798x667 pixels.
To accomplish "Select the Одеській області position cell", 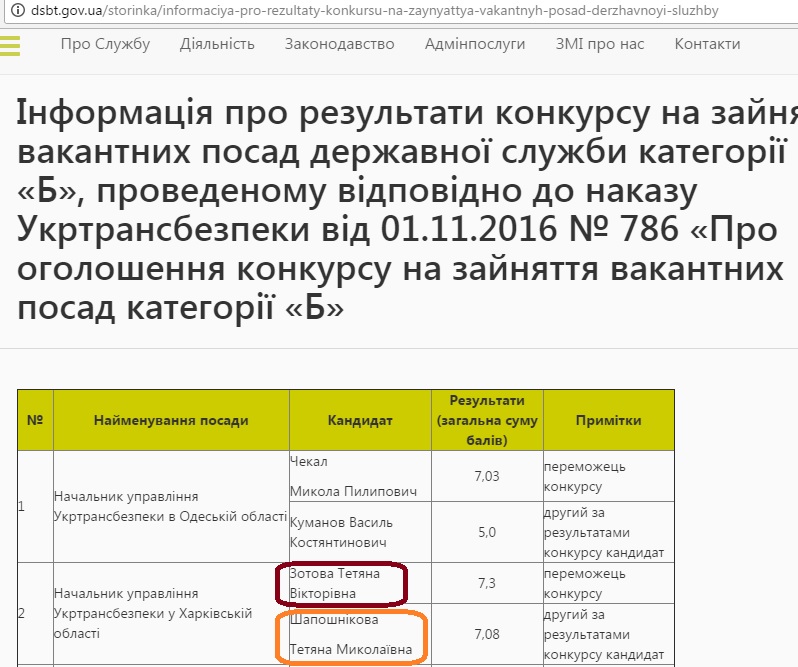I will (x=171, y=506).
